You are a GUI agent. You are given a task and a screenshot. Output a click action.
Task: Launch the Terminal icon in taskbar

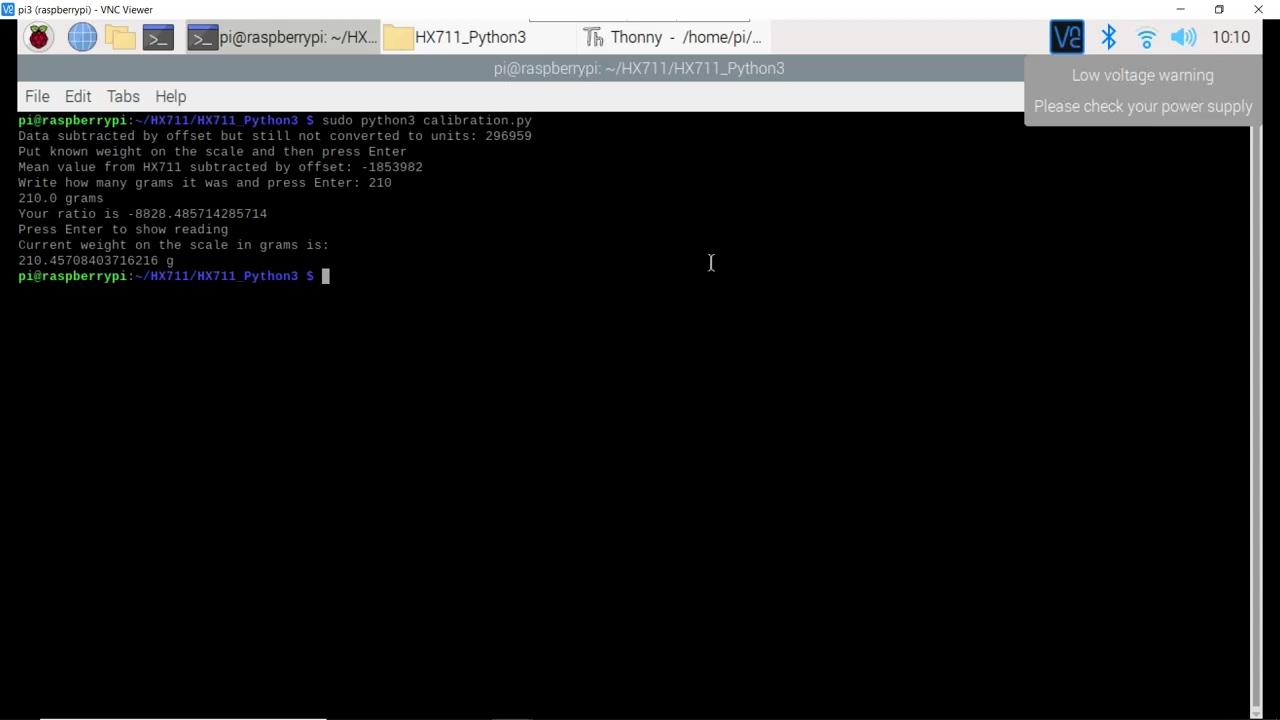click(x=158, y=38)
